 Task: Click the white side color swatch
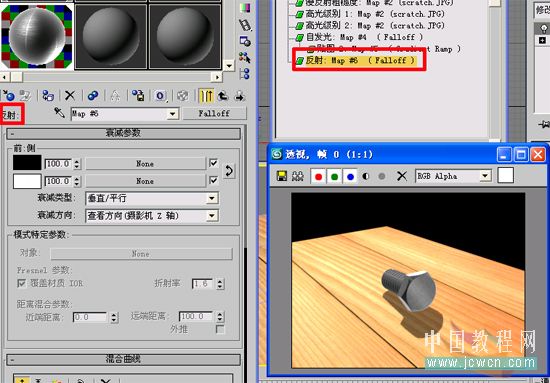[27, 181]
